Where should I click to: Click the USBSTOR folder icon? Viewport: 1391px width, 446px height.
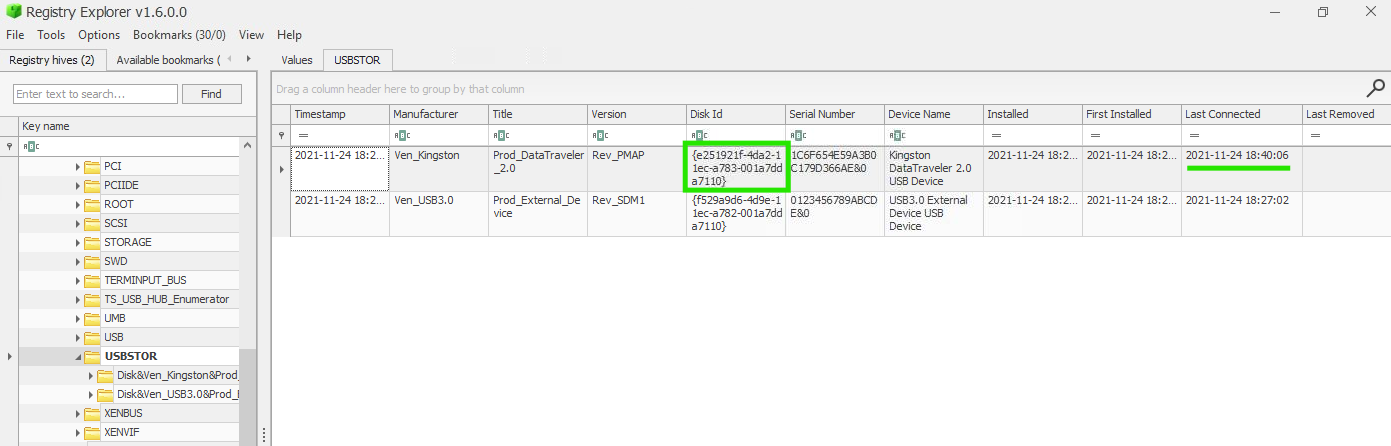pos(92,356)
